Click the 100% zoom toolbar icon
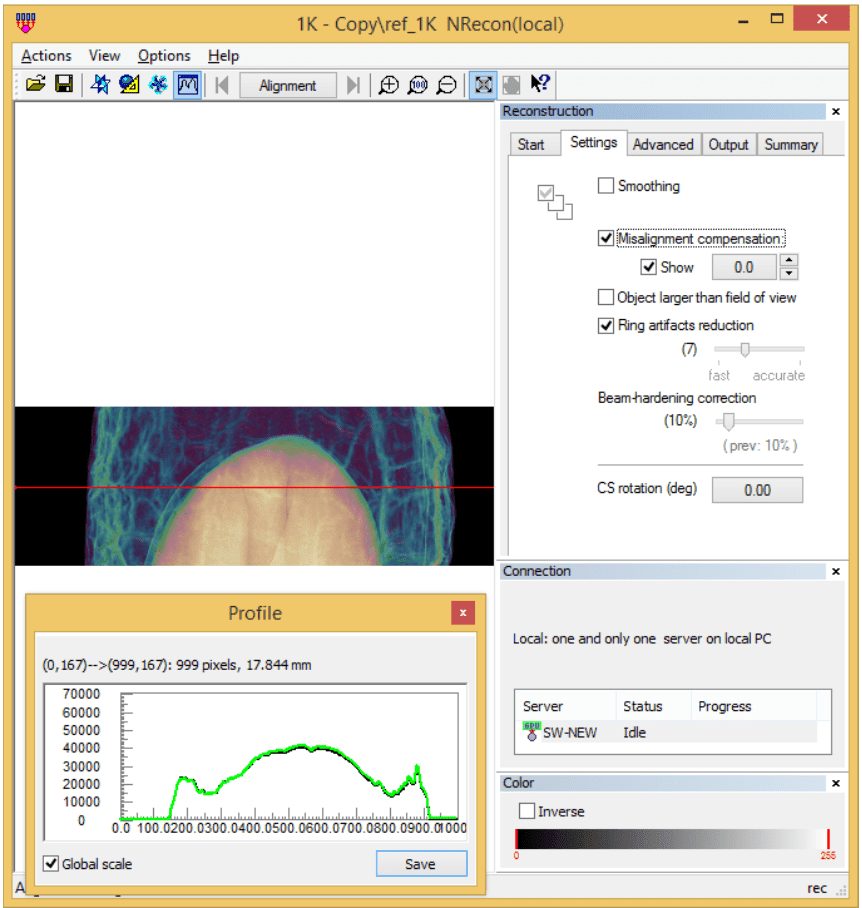 pos(418,85)
